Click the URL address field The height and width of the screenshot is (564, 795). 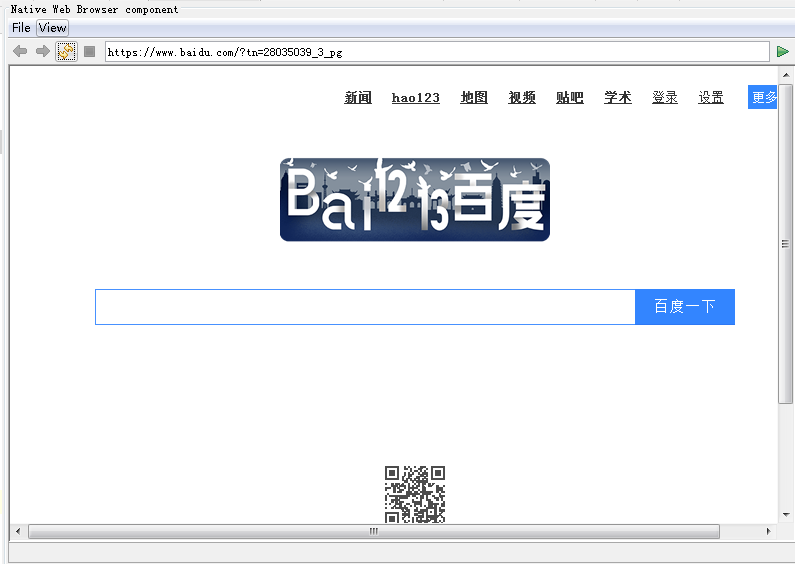click(x=437, y=52)
